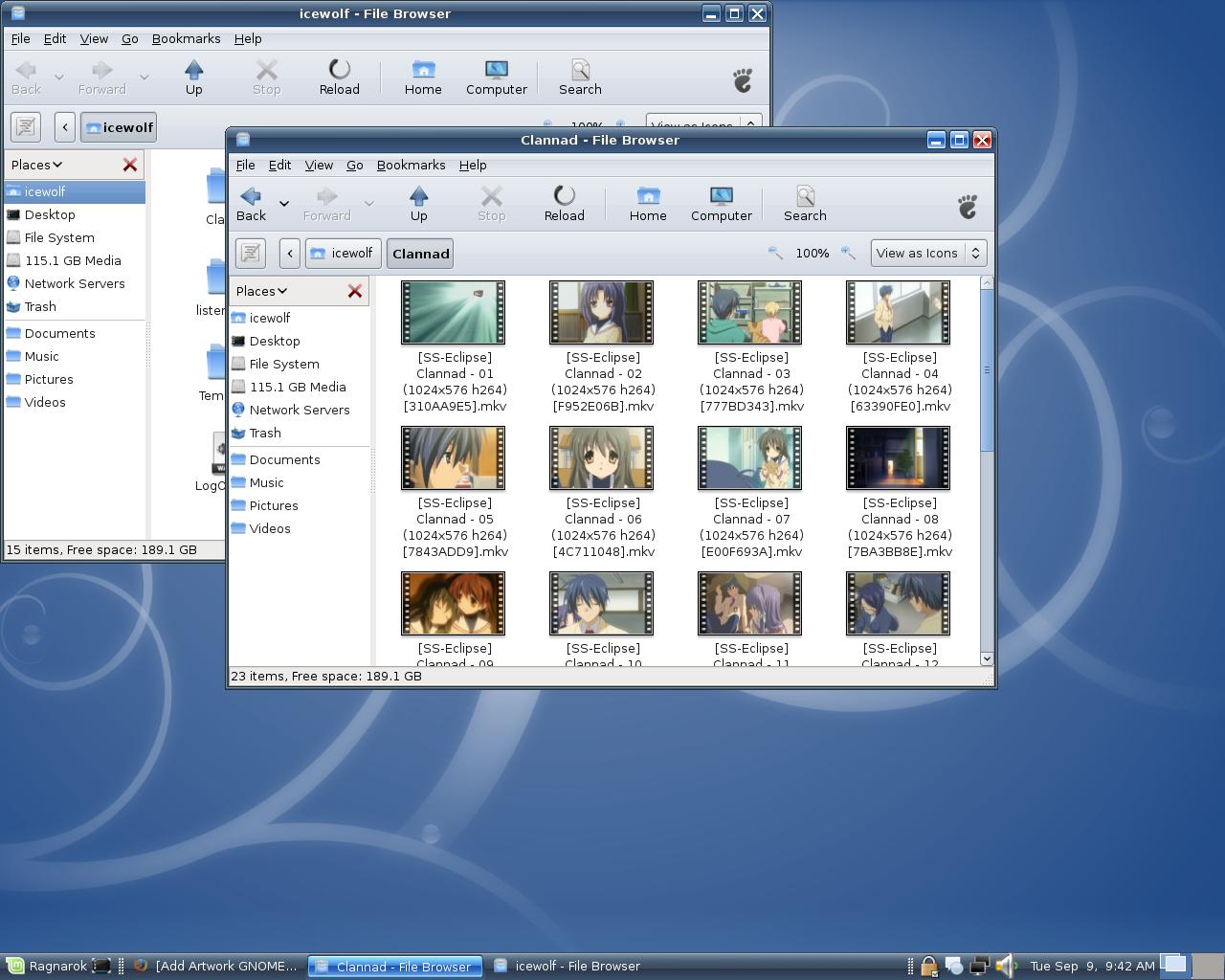1225x980 pixels.
Task: Select Clannad - 08 video thumbnail
Action: (x=898, y=457)
